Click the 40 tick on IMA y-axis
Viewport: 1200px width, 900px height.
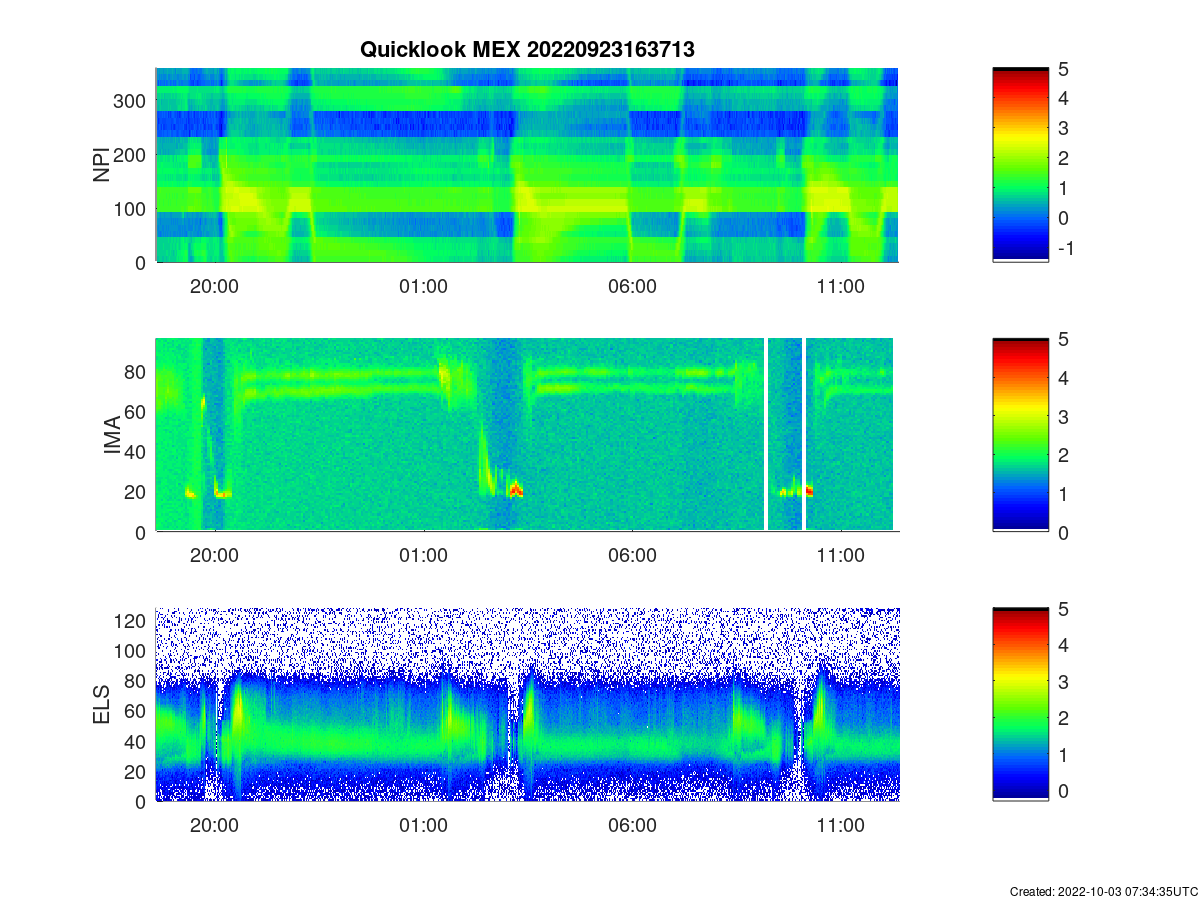click(137, 451)
